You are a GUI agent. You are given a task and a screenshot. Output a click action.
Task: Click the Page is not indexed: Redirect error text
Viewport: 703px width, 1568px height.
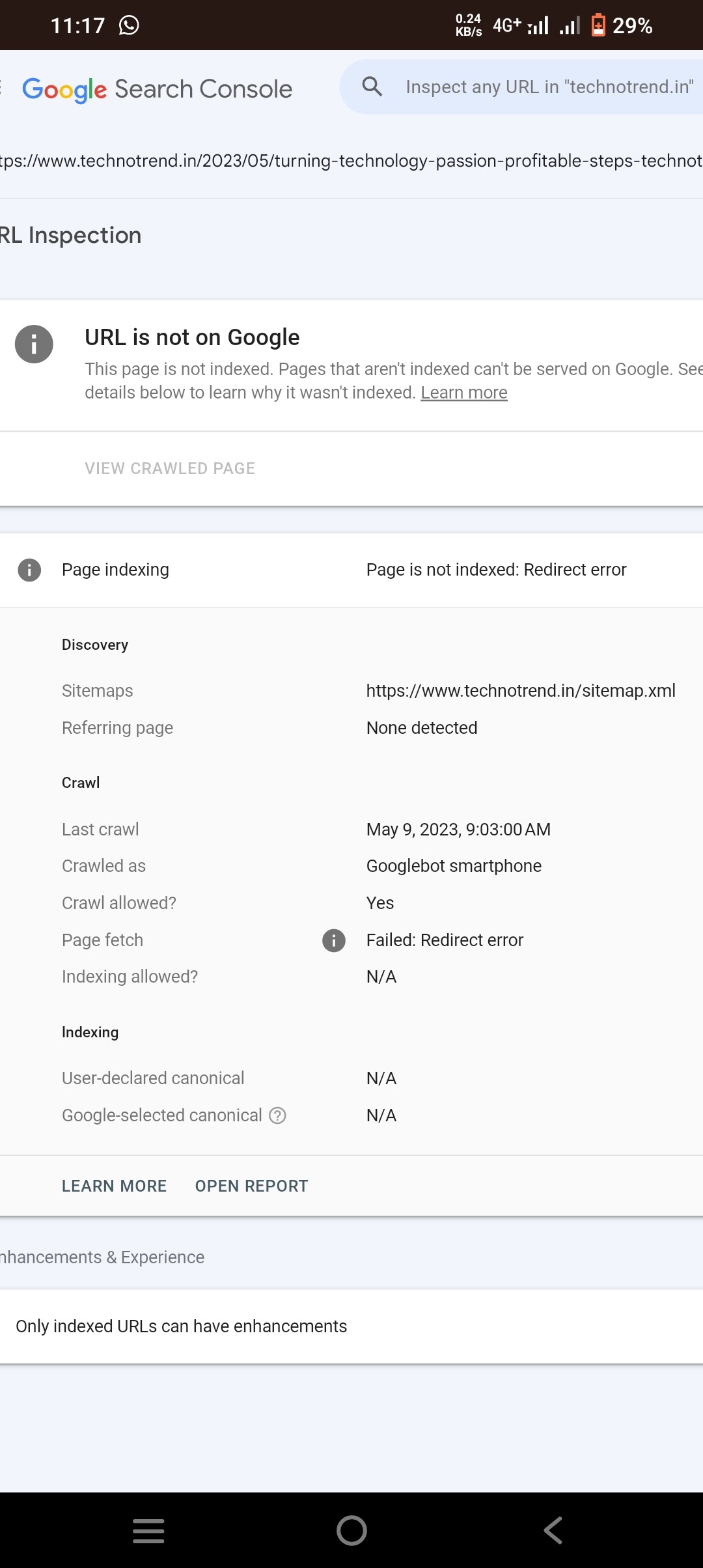(496, 570)
